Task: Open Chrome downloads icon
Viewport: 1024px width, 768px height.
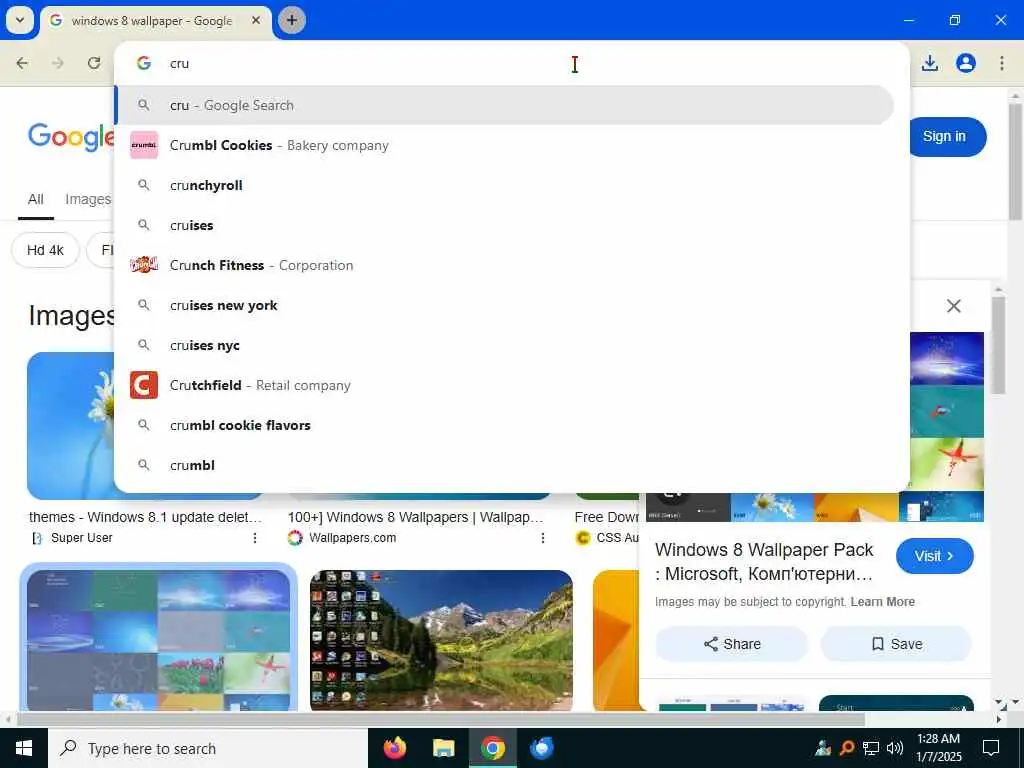Action: tap(929, 63)
